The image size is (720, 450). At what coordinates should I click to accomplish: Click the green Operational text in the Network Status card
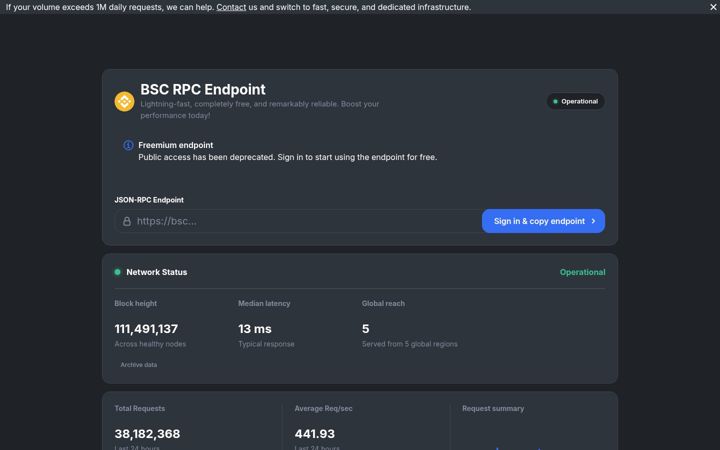582,272
